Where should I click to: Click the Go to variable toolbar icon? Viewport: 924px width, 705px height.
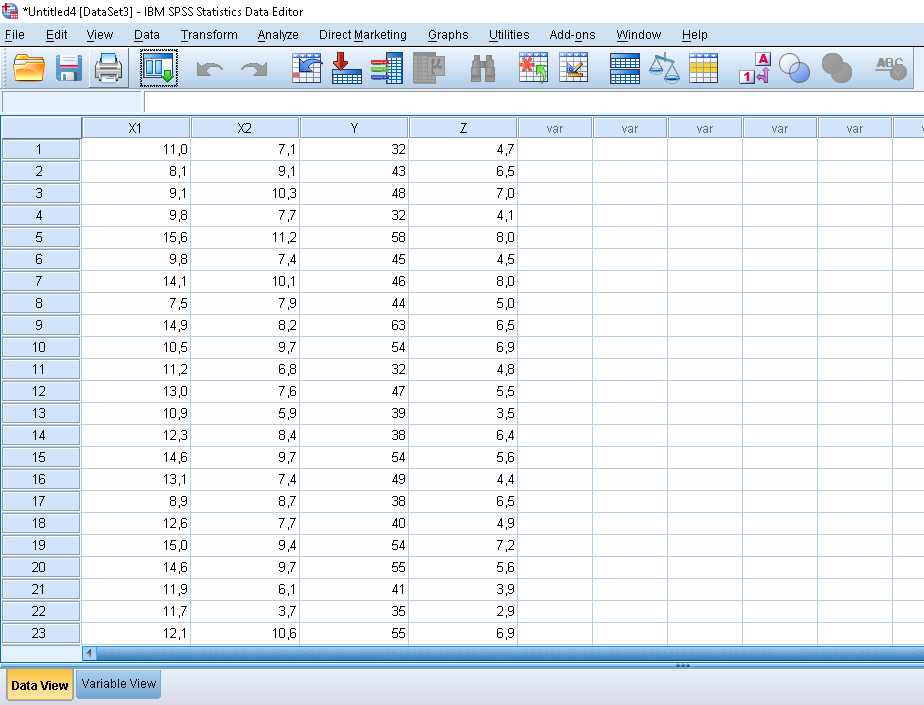pyautogui.click(x=346, y=68)
